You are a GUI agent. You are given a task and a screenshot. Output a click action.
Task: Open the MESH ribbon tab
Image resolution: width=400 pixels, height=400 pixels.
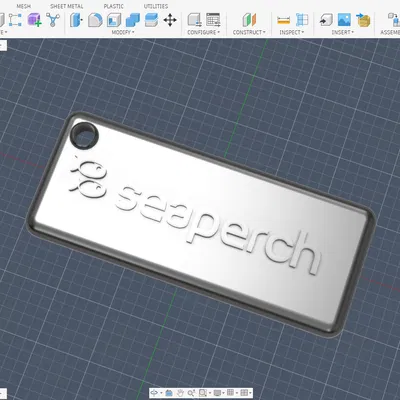point(23,6)
